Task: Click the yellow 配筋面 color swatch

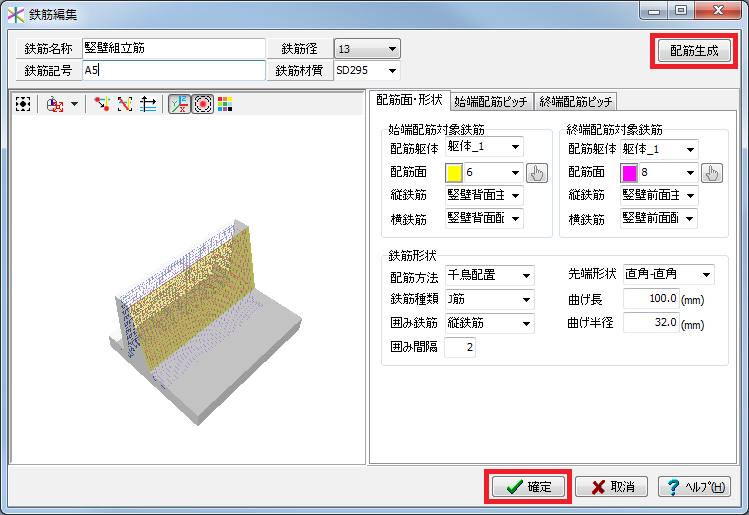Action: [454, 173]
